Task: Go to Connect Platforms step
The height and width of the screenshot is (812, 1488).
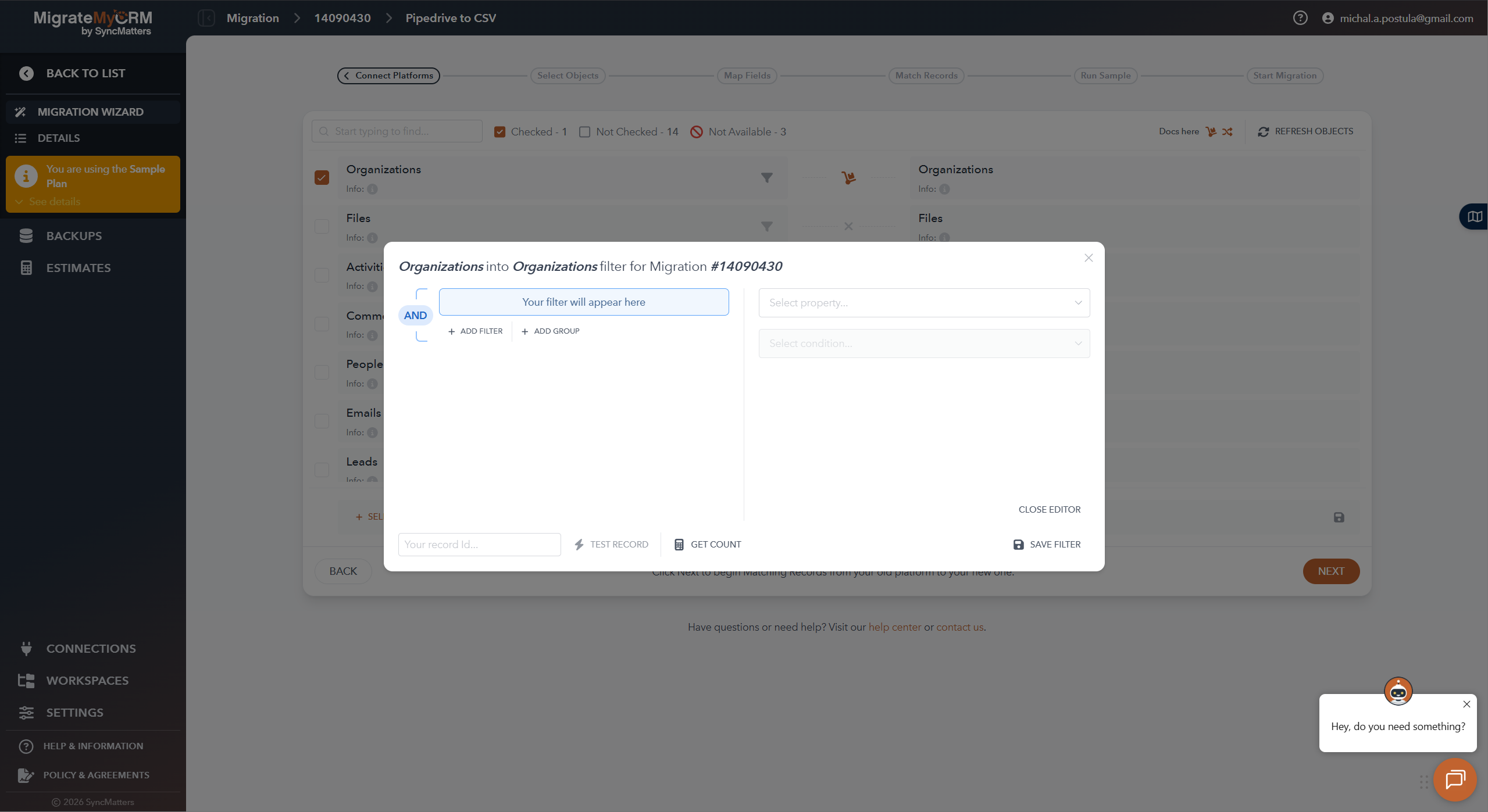Action: click(388, 76)
